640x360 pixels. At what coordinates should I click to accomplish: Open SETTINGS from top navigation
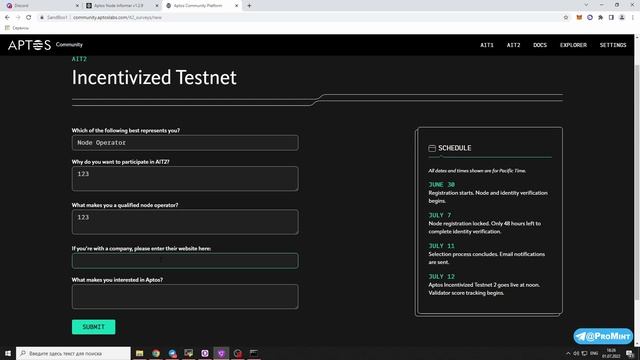pos(613,45)
